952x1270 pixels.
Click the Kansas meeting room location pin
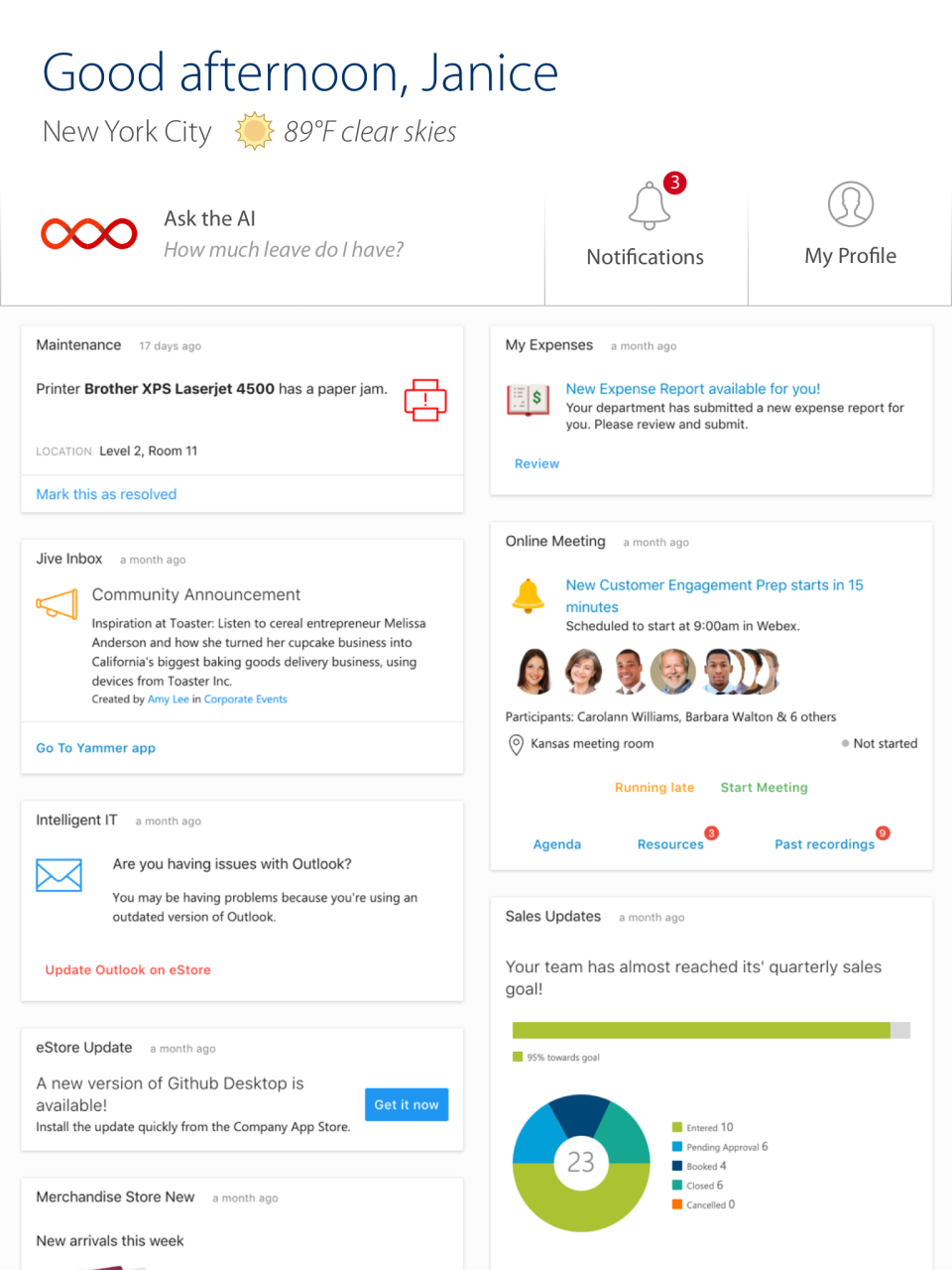(516, 743)
